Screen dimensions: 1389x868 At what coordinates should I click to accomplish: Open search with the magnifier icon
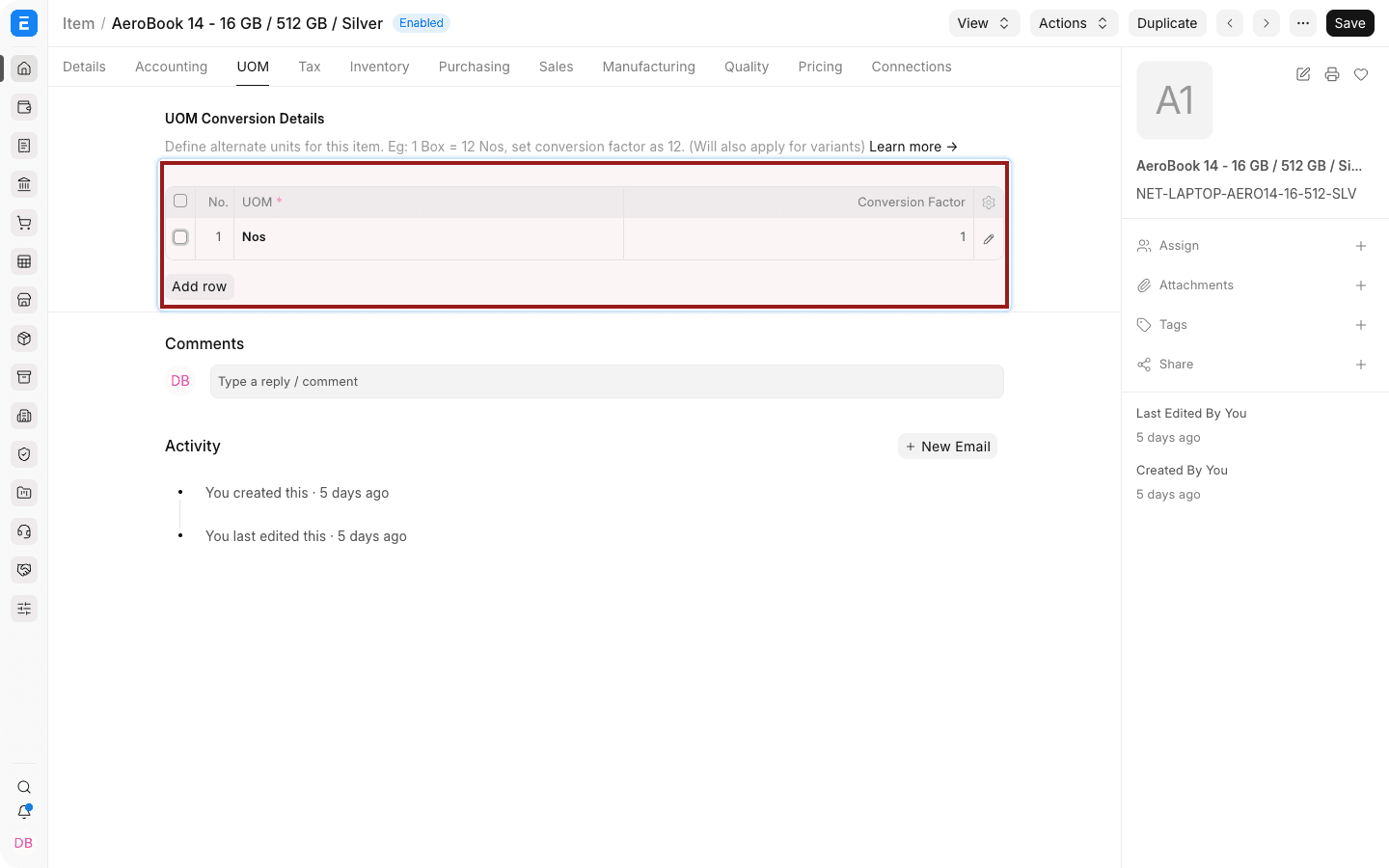pos(24,787)
